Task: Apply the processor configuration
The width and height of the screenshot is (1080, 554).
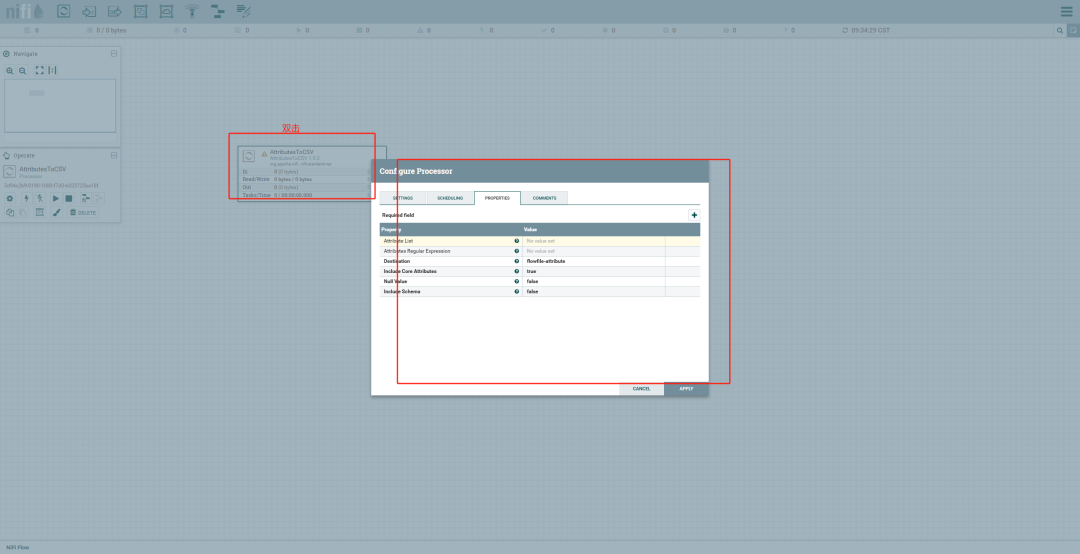Action: pyautogui.click(x=686, y=389)
